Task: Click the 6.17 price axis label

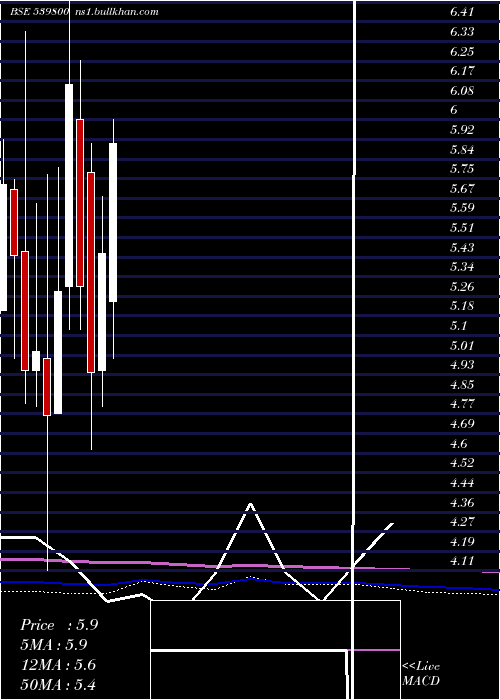Action: pos(462,71)
